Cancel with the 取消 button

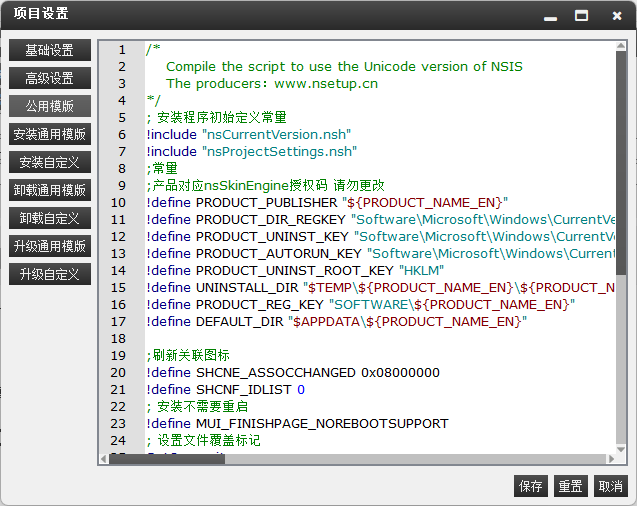[610, 486]
